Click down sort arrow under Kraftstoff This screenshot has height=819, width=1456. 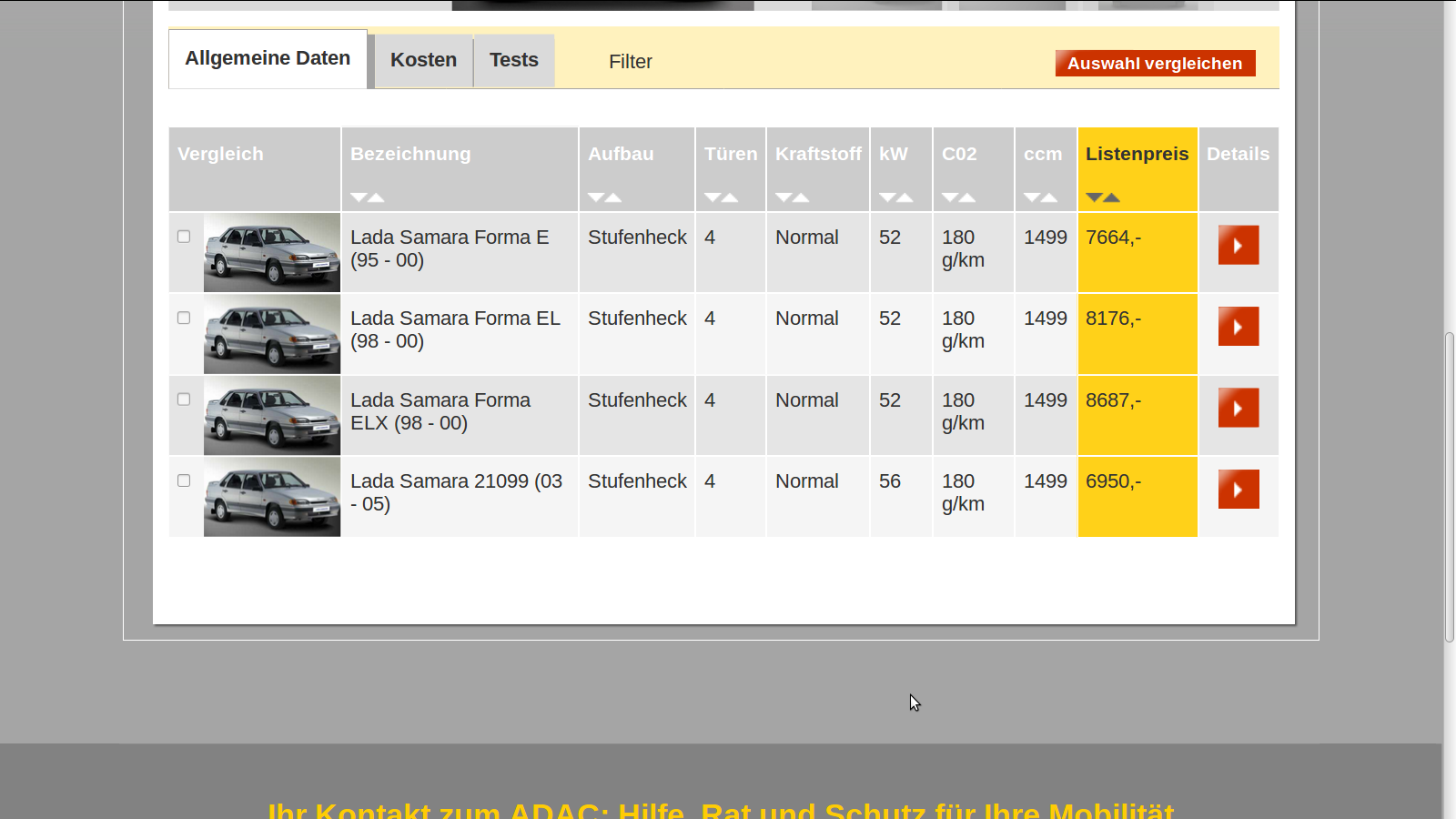click(x=784, y=197)
